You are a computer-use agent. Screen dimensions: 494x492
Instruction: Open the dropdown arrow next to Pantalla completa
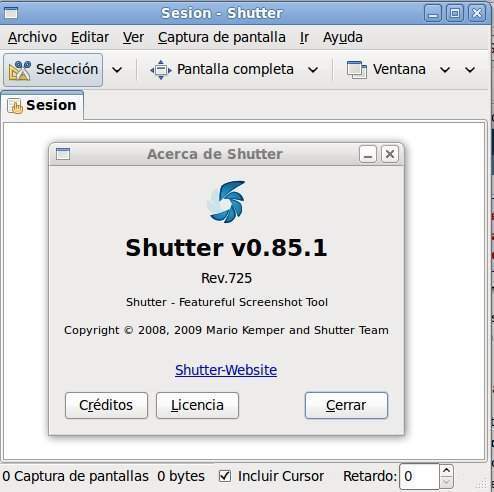[313, 70]
